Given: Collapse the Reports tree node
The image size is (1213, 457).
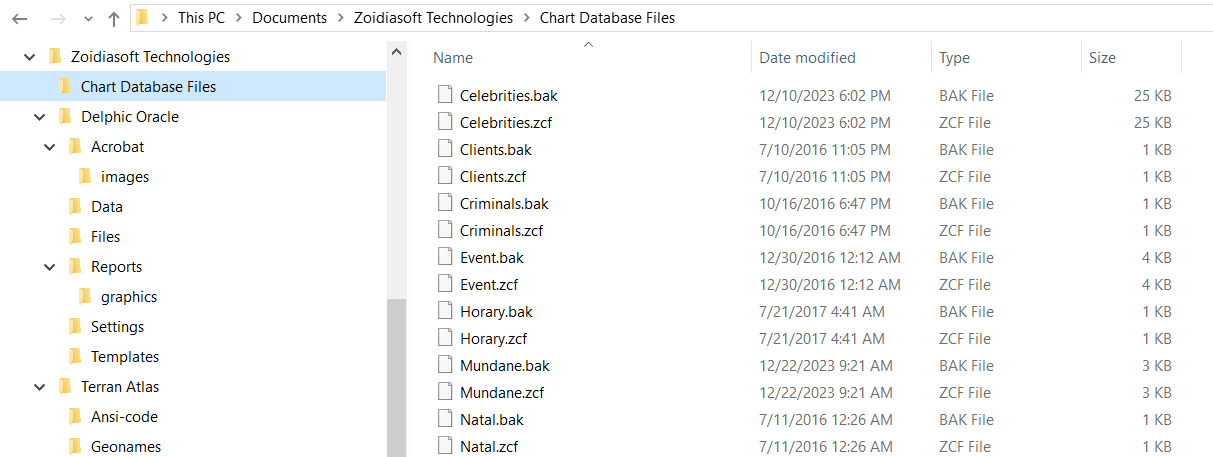Looking at the screenshot, I should point(49,267).
